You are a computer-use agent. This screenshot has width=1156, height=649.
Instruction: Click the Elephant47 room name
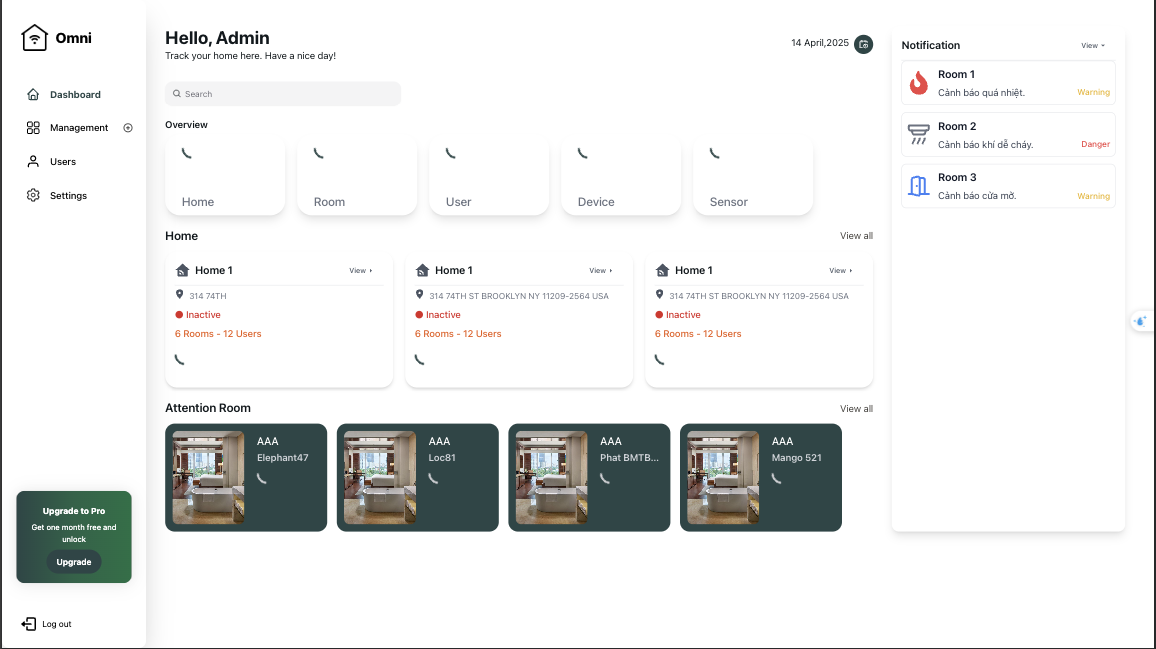[x=282, y=457]
